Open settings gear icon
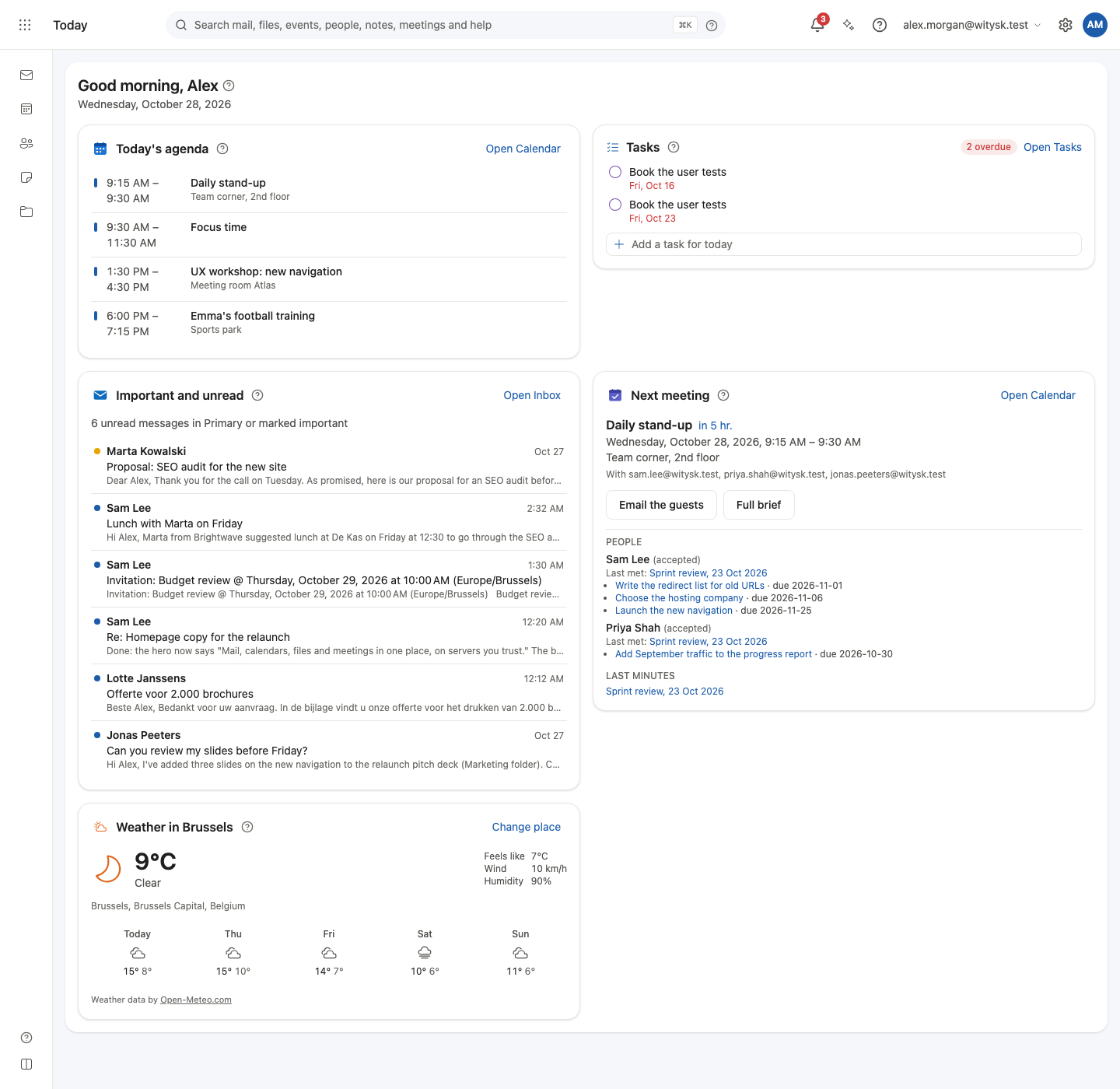The width and height of the screenshot is (1120, 1089). [1066, 25]
